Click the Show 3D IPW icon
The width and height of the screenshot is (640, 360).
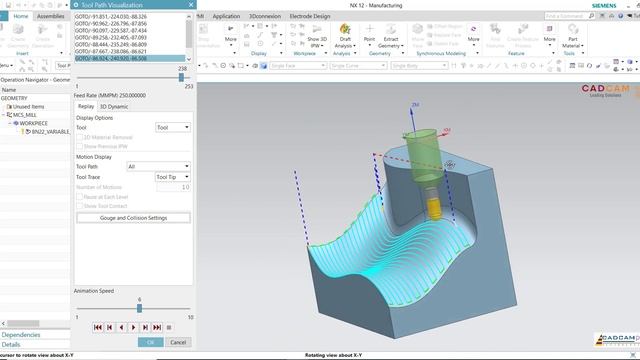coord(317,29)
